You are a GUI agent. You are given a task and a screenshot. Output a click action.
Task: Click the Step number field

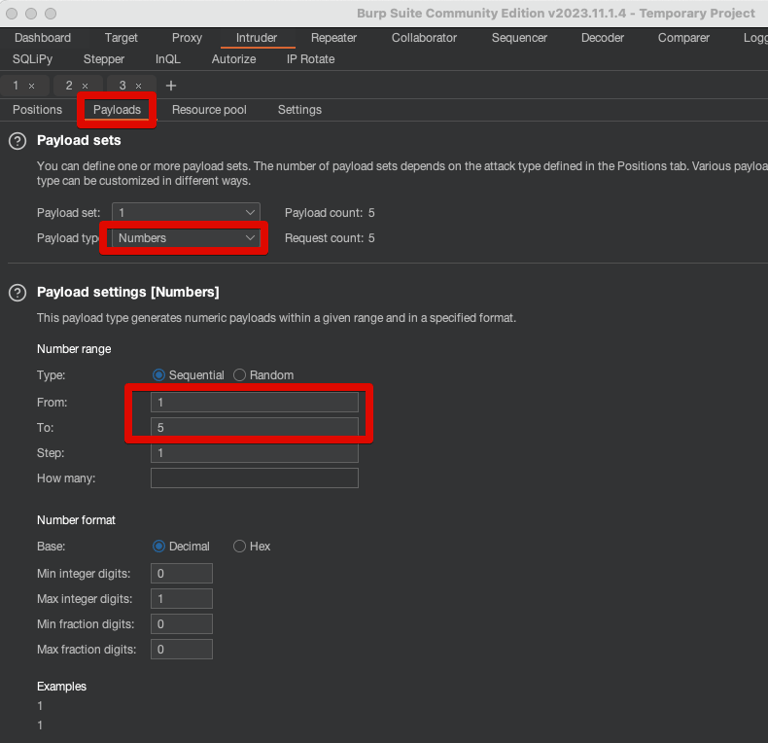255,453
